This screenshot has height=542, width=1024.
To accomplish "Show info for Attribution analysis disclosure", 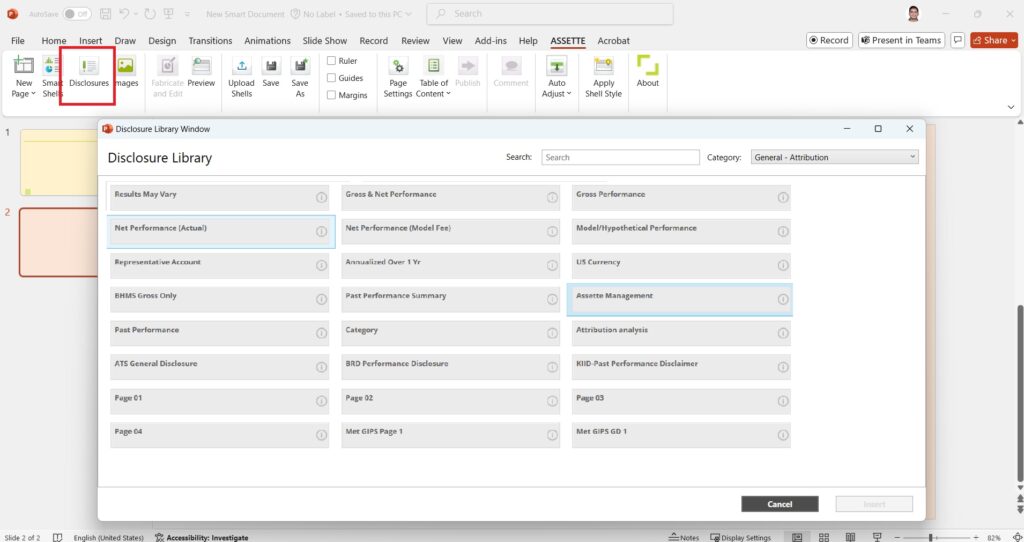I will pyautogui.click(x=783, y=333).
